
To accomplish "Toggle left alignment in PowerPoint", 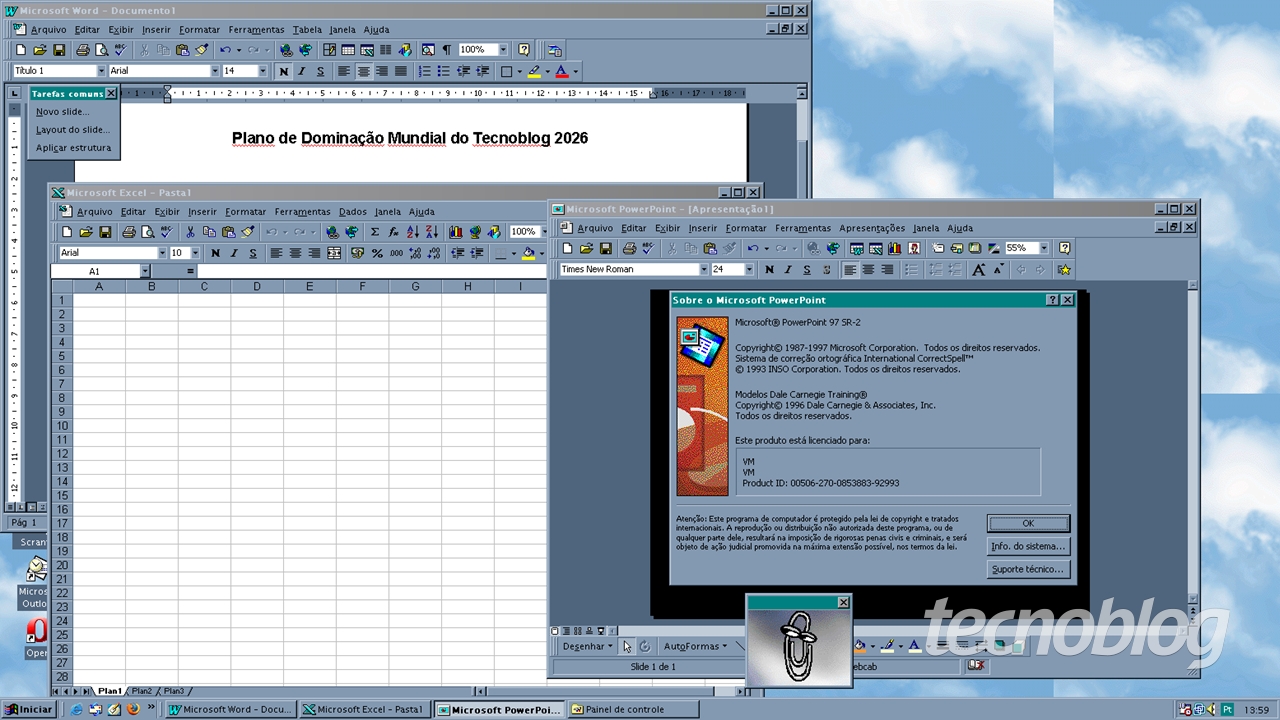I will tap(850, 270).
